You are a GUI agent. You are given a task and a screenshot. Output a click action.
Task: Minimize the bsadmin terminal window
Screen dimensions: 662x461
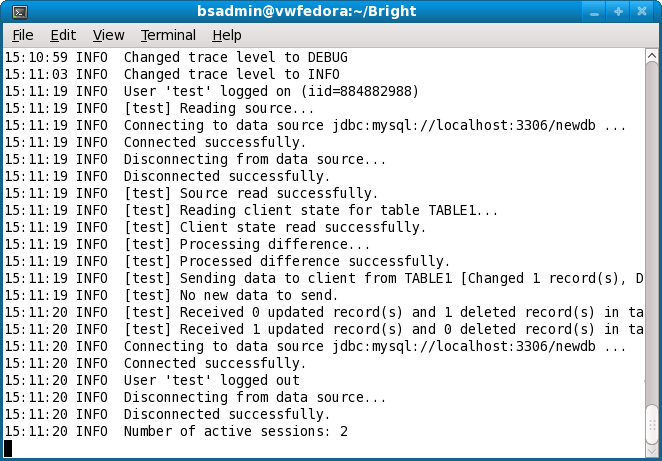click(x=596, y=11)
